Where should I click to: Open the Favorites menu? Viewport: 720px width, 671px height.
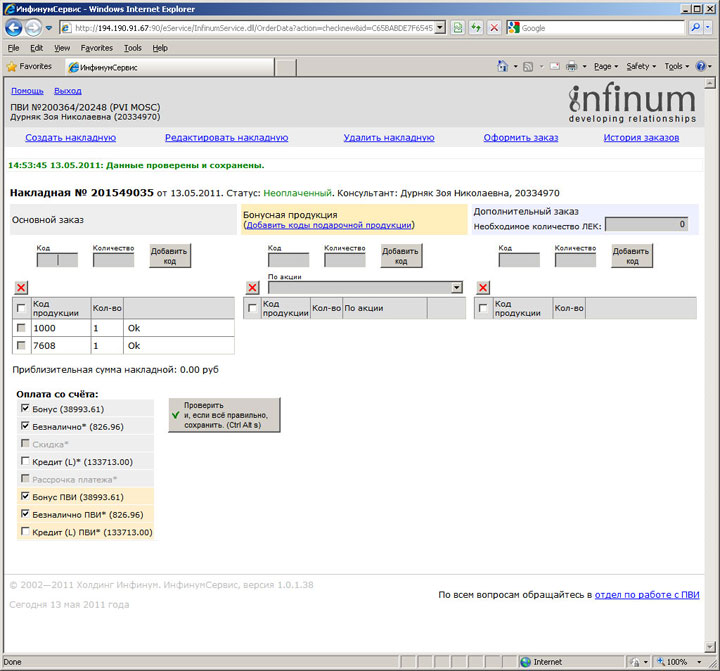(96, 48)
